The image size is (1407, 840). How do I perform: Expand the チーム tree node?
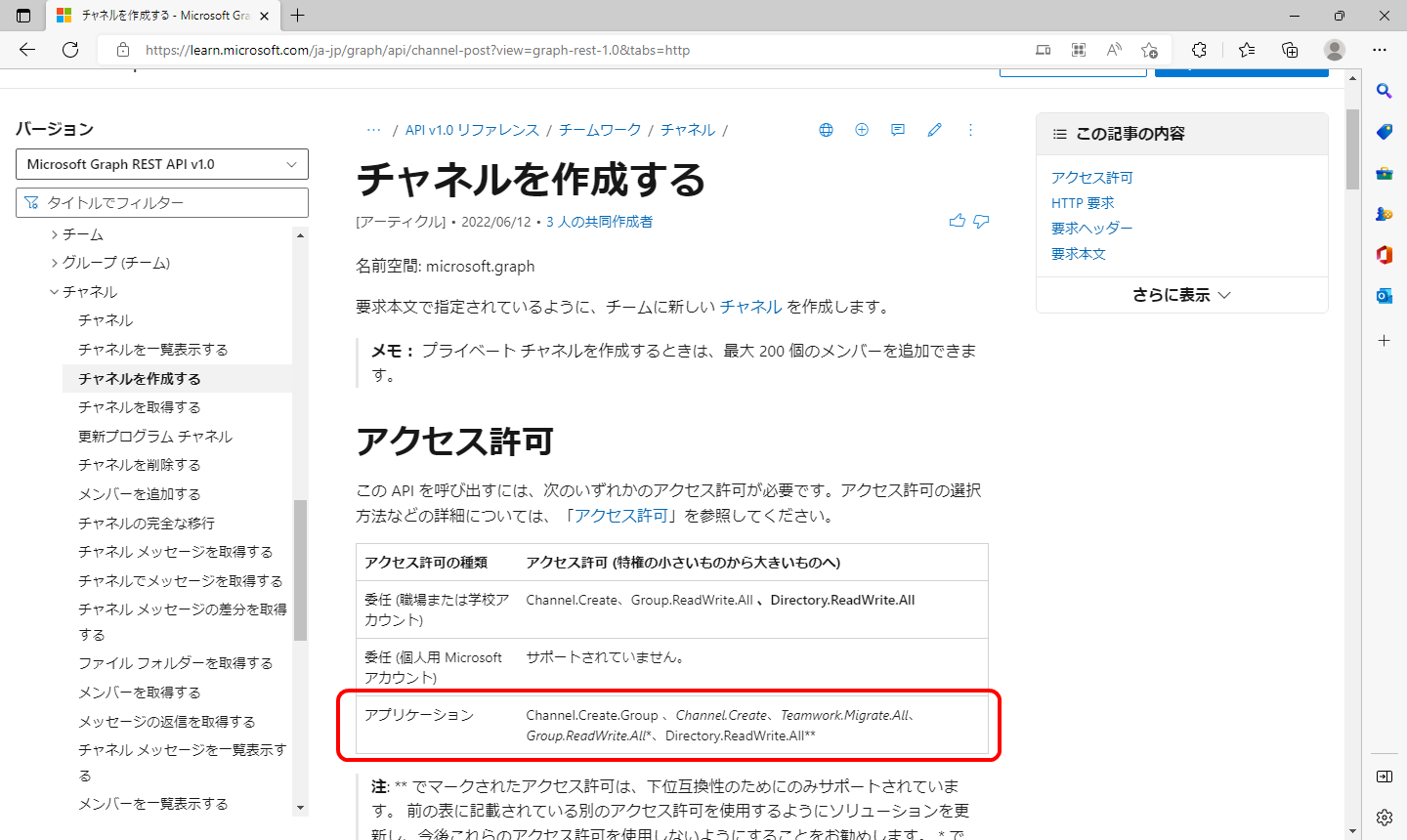tap(55, 234)
